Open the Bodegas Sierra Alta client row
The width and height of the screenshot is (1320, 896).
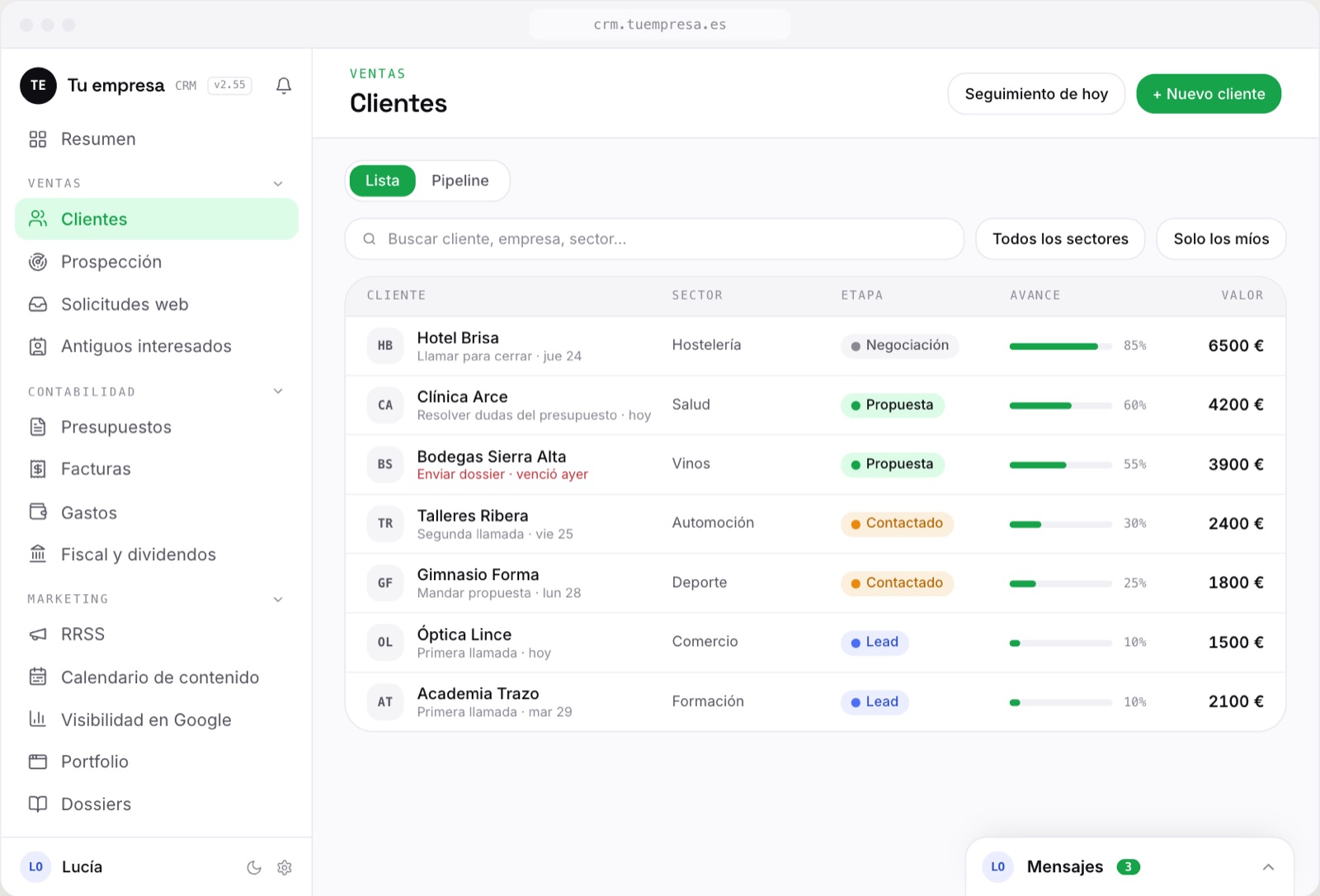tap(815, 465)
